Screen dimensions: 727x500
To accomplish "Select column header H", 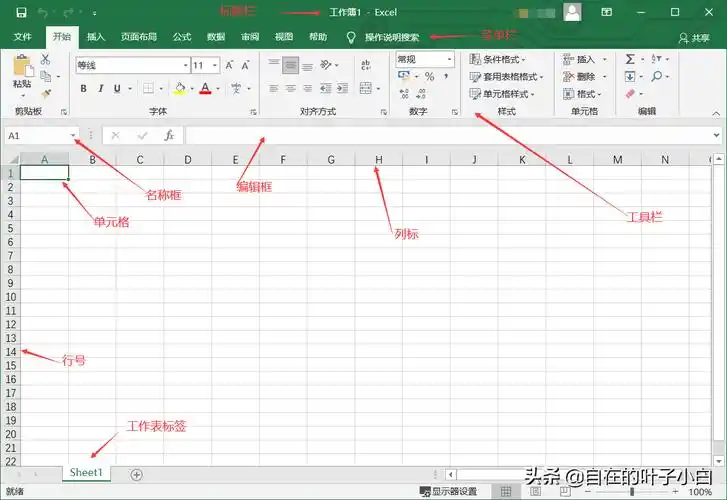I will (379, 160).
